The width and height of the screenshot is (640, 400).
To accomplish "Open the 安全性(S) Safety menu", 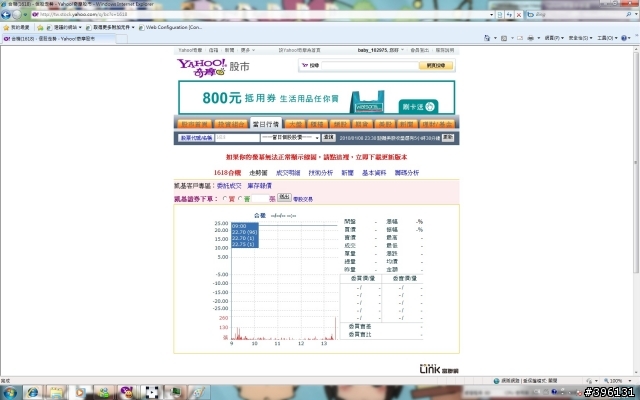I will 580,38.
